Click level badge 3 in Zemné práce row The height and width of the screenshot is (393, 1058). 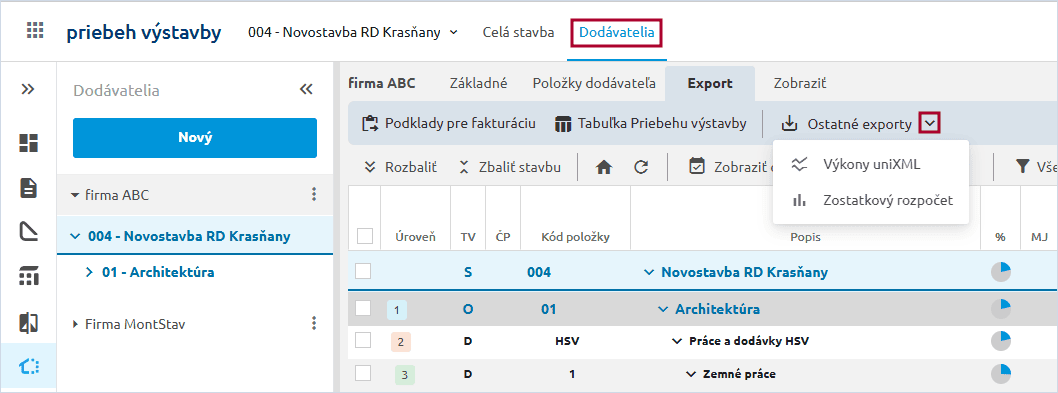pyautogui.click(x=405, y=375)
